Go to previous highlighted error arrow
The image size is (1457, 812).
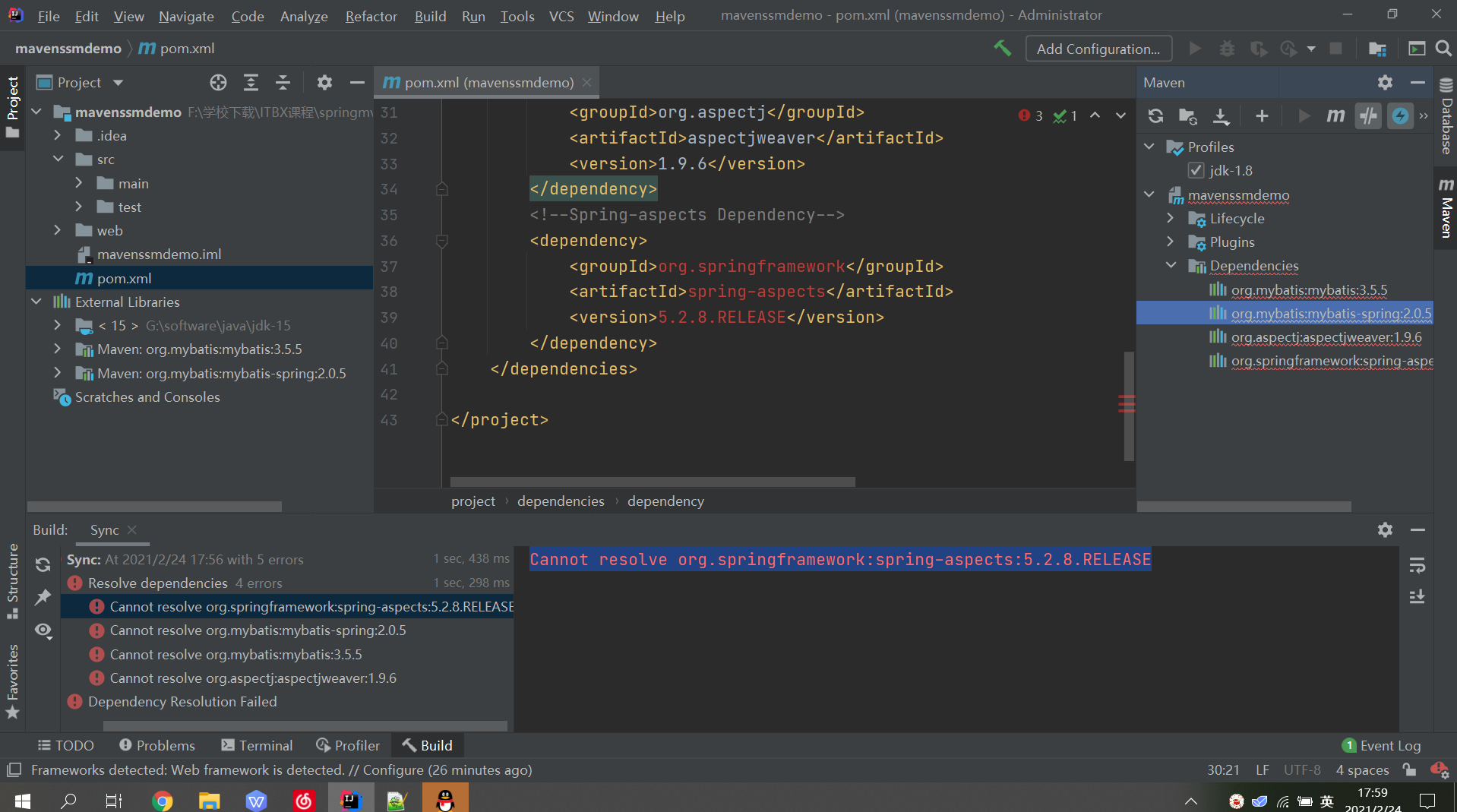pyautogui.click(x=1095, y=115)
